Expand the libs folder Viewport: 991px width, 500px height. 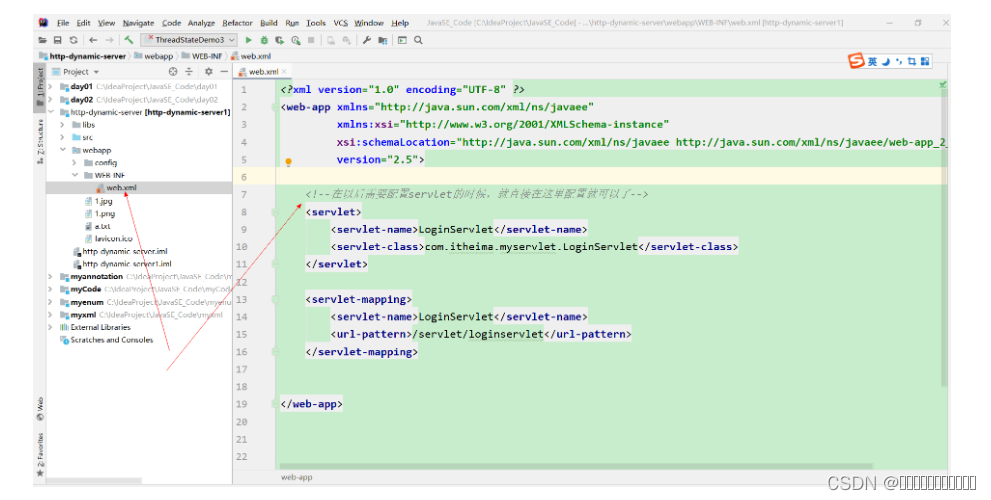coord(63,125)
